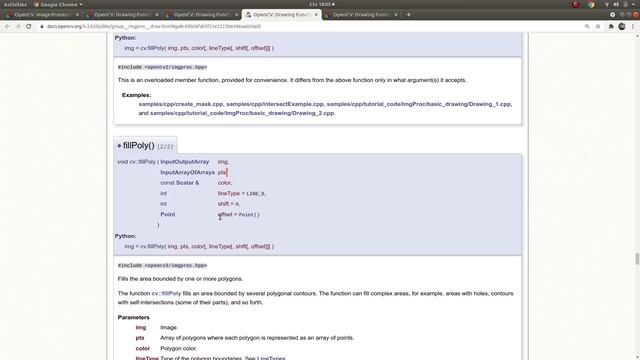Open the Drawing_1.cpp tutorial sample
The width and height of the screenshot is (640, 360).
(418, 104)
